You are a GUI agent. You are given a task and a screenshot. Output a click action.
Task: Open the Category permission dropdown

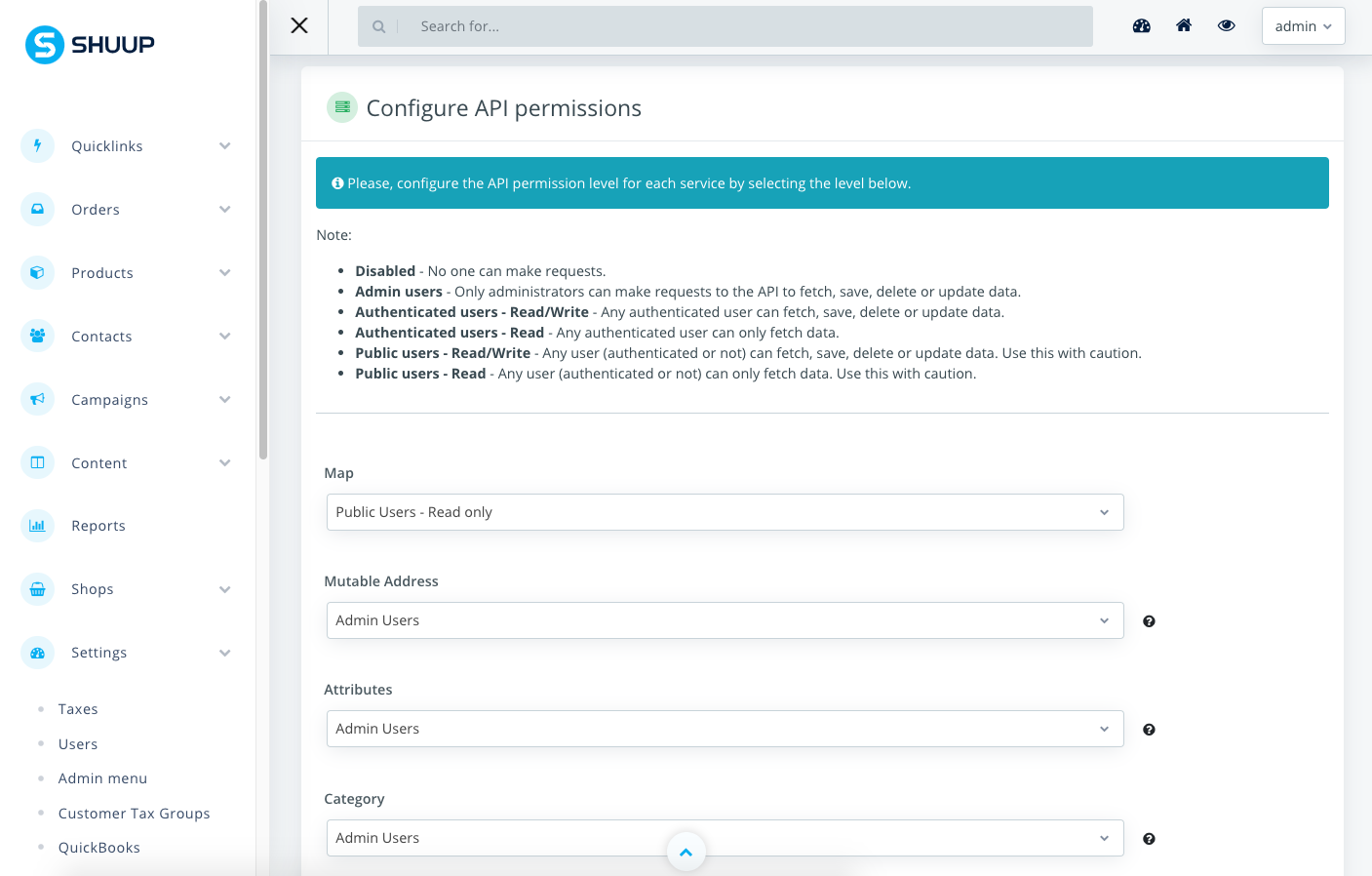725,838
